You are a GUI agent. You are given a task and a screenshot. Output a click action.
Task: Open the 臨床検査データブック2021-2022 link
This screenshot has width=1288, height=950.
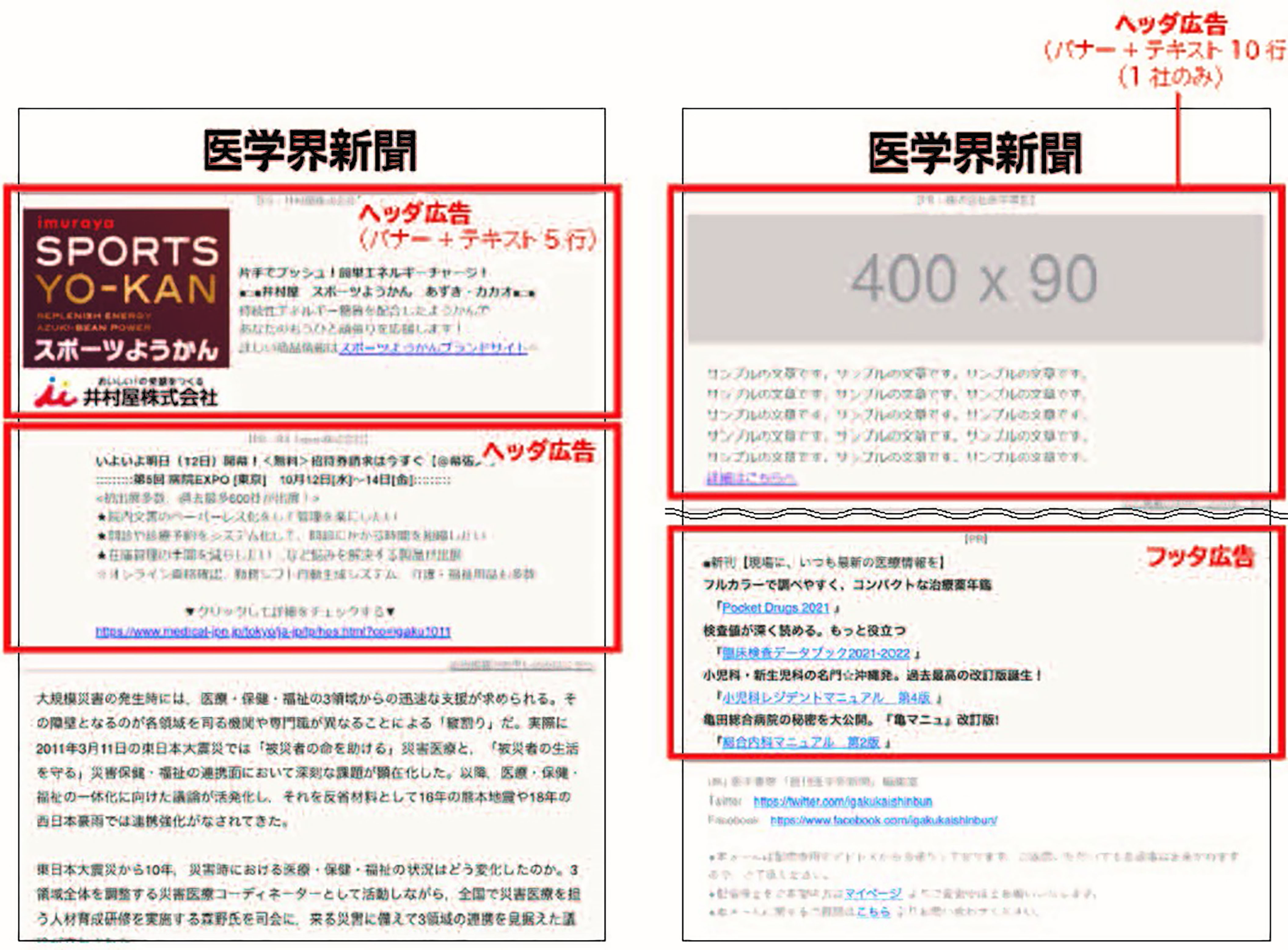[816, 653]
